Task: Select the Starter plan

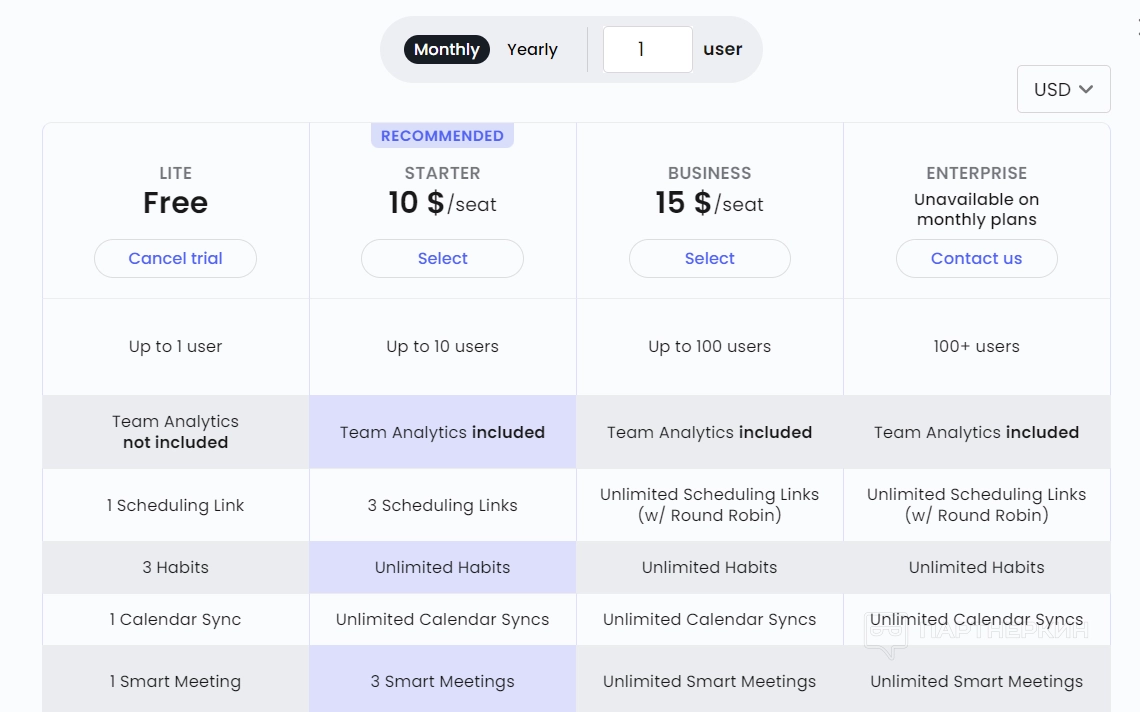Action: [442, 258]
